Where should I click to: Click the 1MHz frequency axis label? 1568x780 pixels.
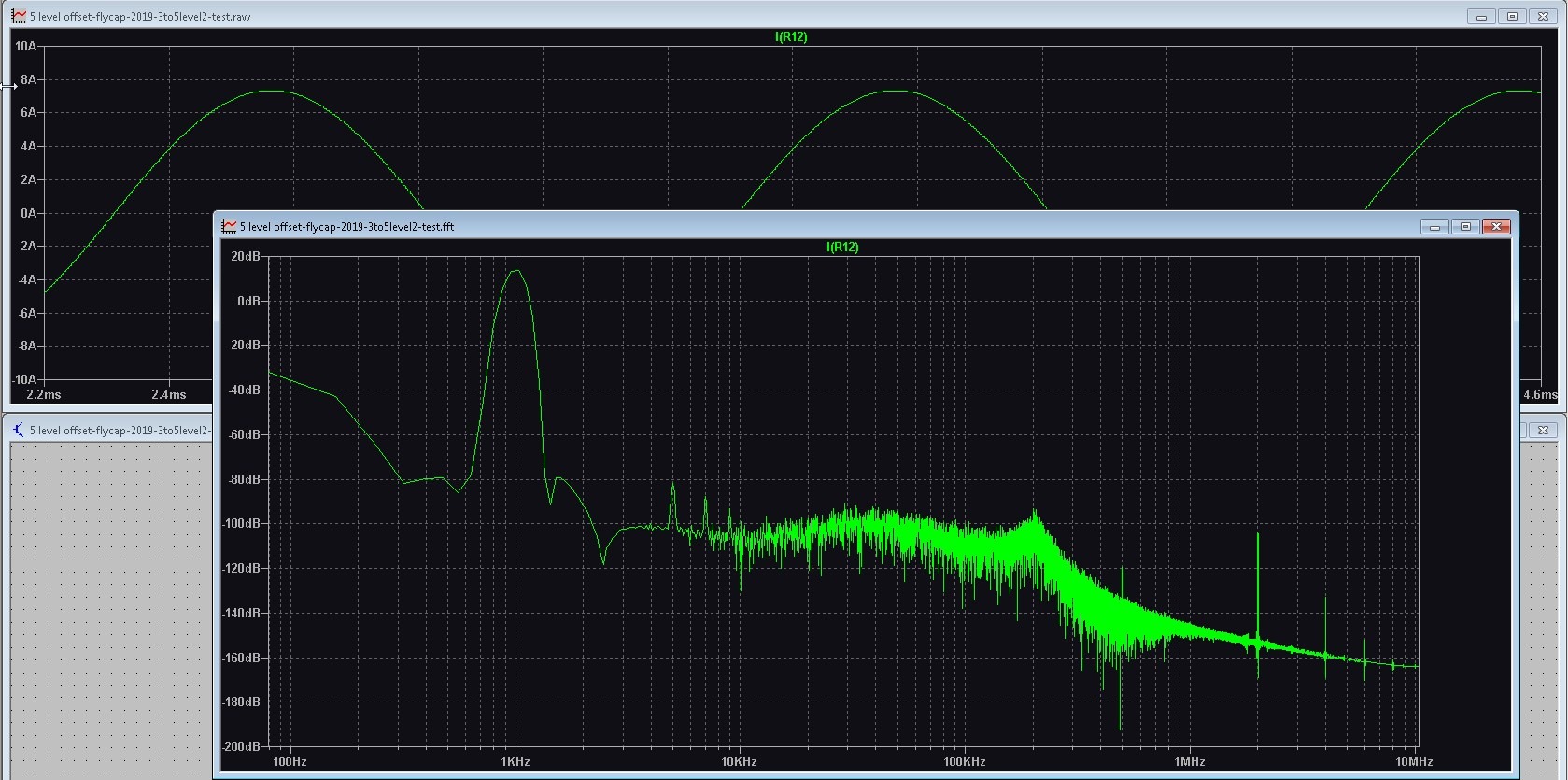click(1189, 761)
